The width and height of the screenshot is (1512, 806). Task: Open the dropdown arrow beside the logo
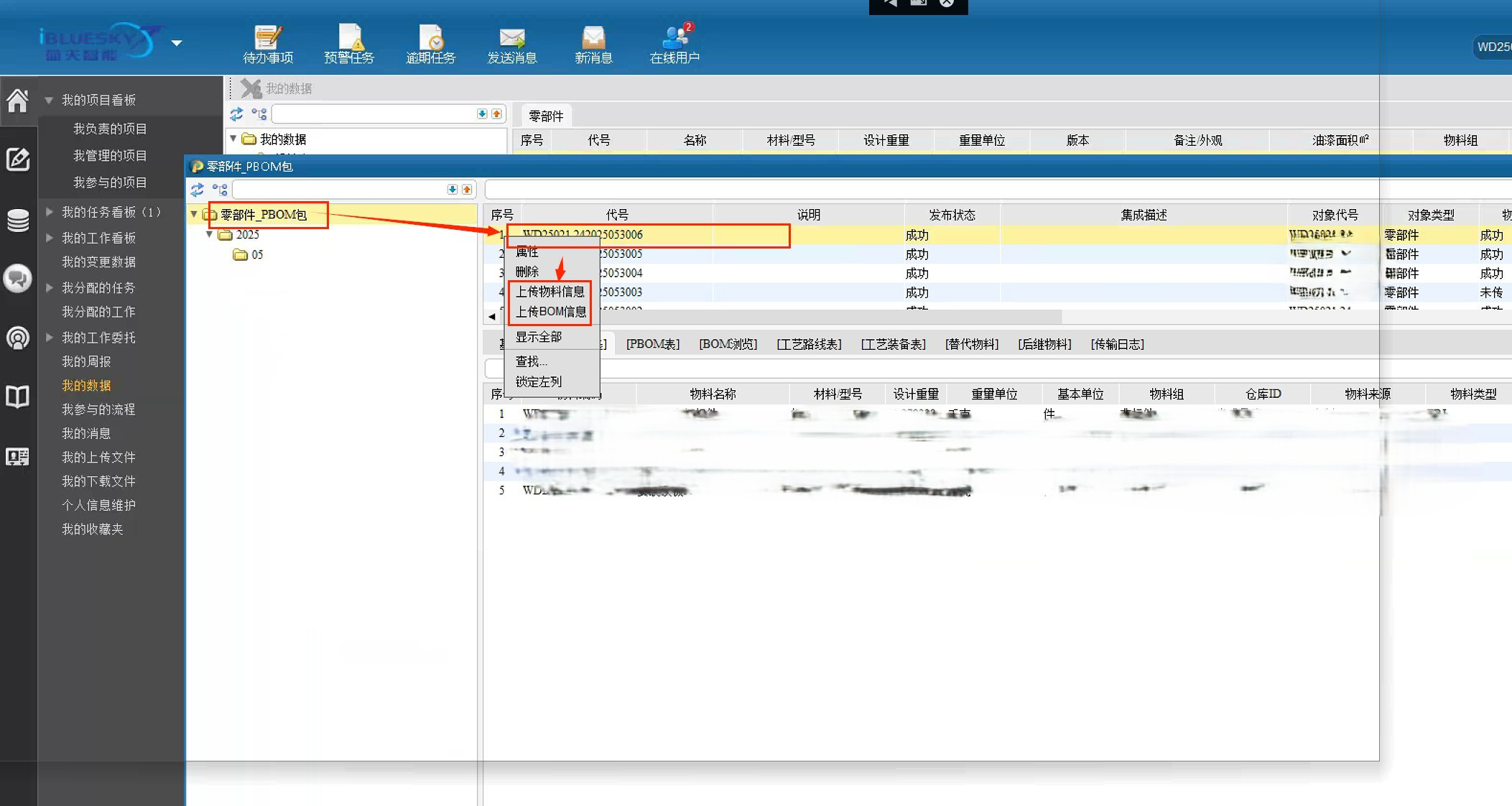pyautogui.click(x=177, y=43)
